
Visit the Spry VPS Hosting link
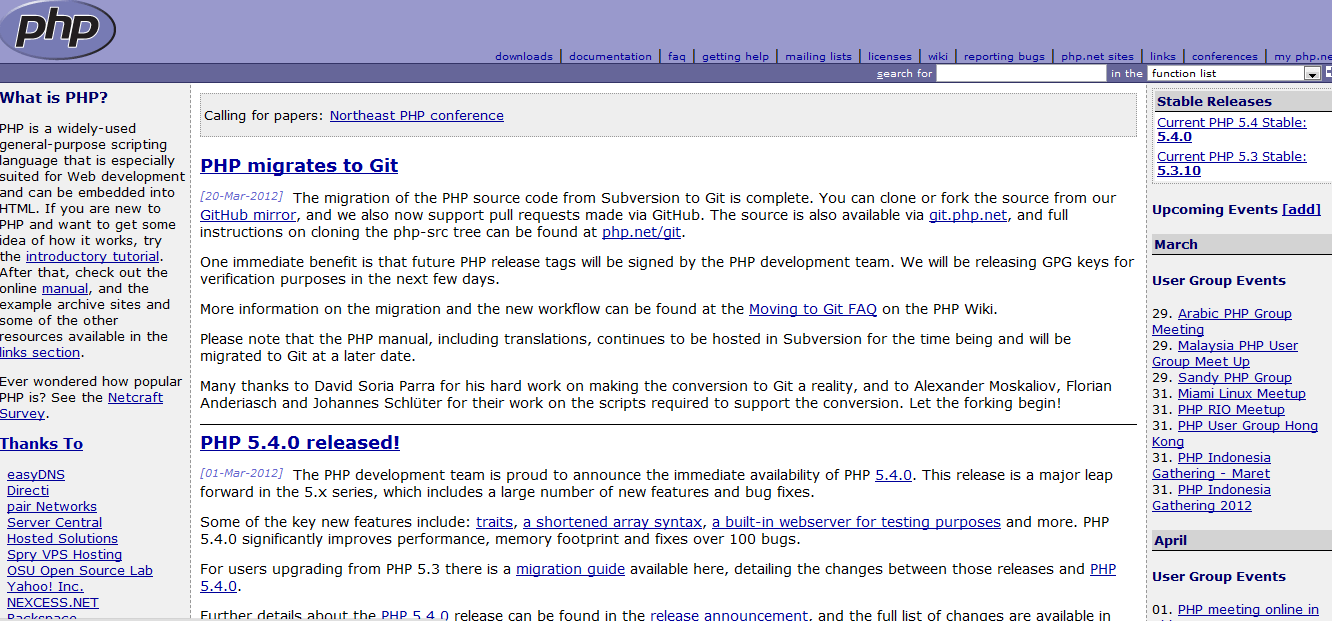coord(64,555)
